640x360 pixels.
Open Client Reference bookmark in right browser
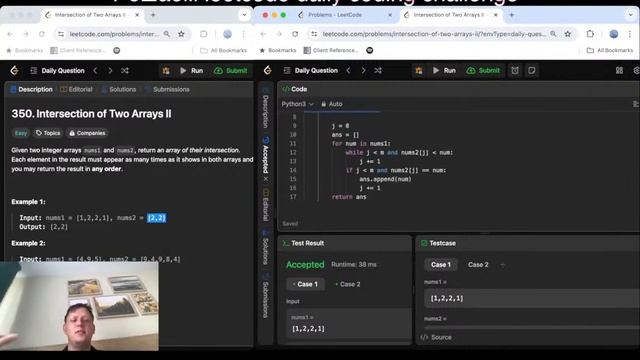[331, 50]
